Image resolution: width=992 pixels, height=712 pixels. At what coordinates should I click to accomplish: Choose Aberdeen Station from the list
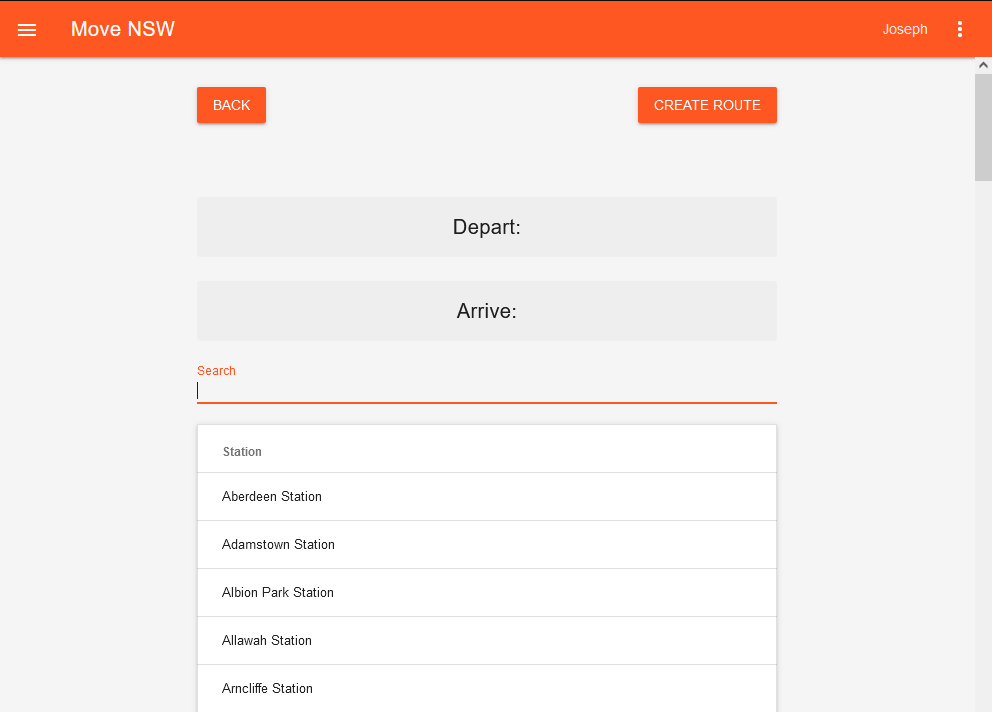click(x=272, y=497)
